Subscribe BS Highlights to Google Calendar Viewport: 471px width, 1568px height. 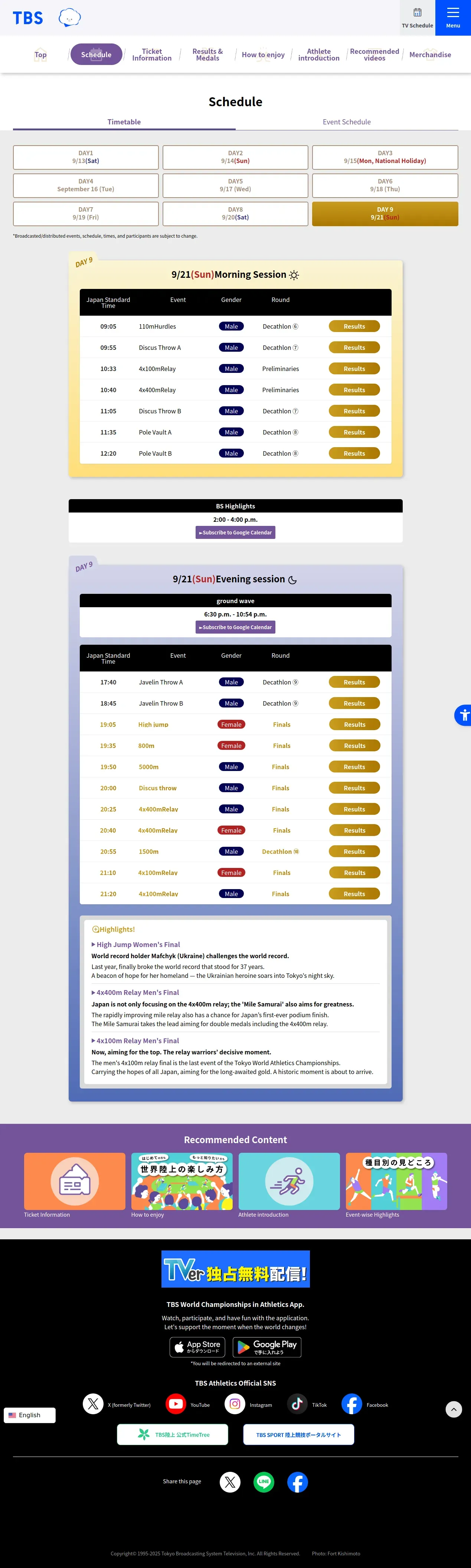[235, 533]
